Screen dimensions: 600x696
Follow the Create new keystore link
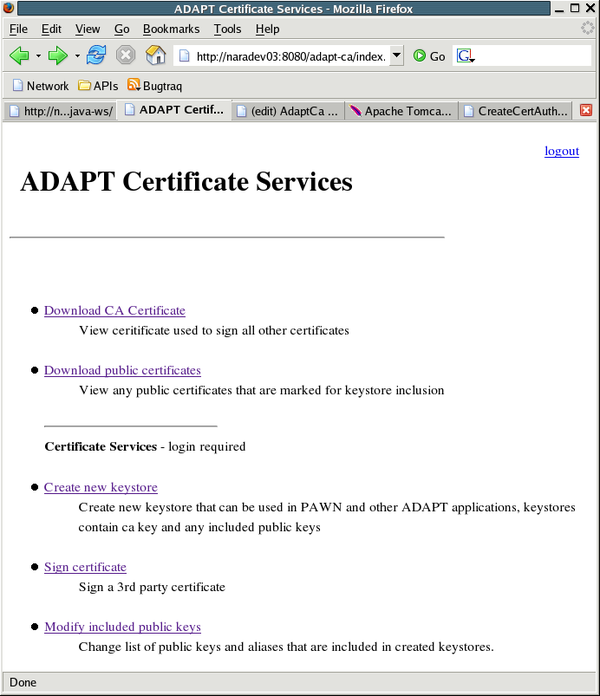[100, 487]
